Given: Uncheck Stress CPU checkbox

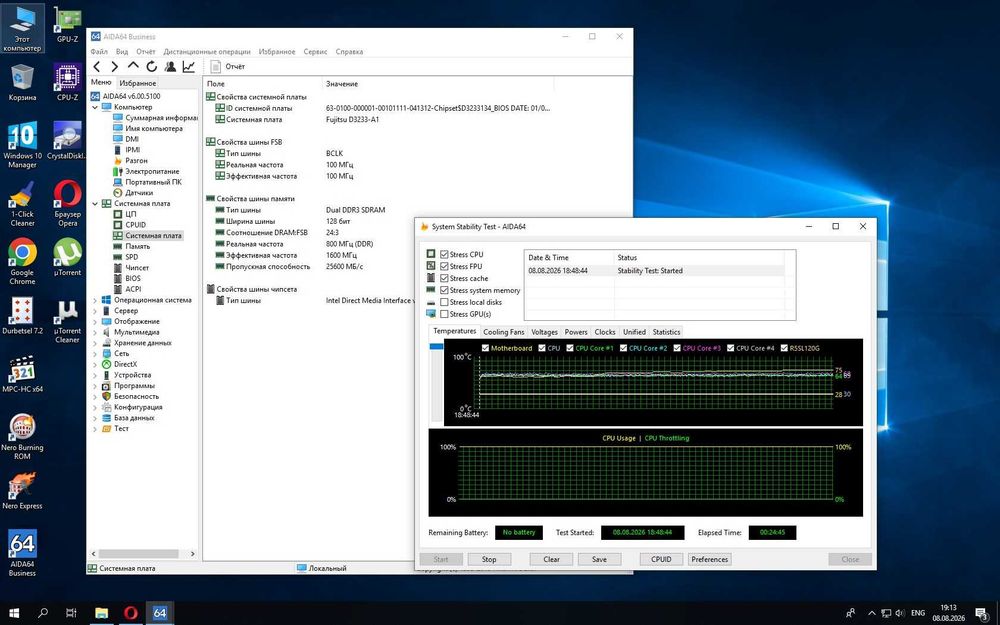Looking at the screenshot, I should point(445,254).
